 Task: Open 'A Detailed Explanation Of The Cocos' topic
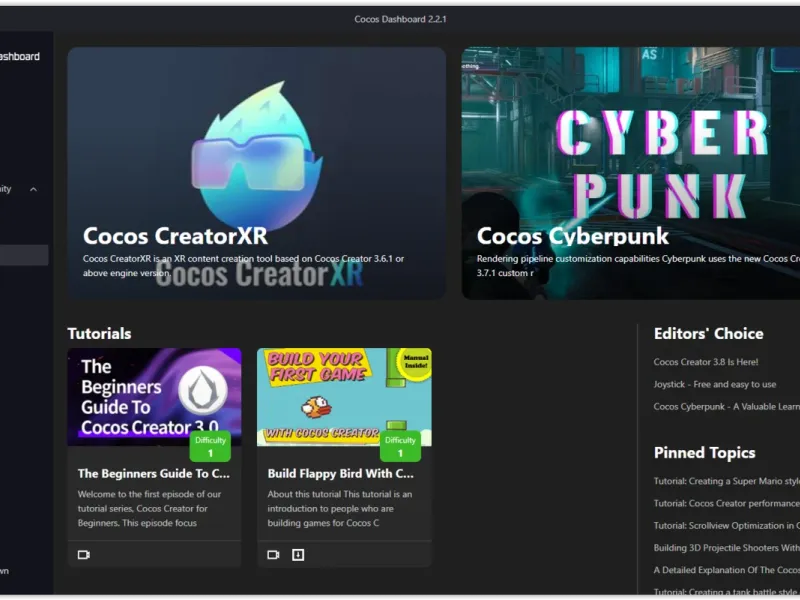point(727,570)
